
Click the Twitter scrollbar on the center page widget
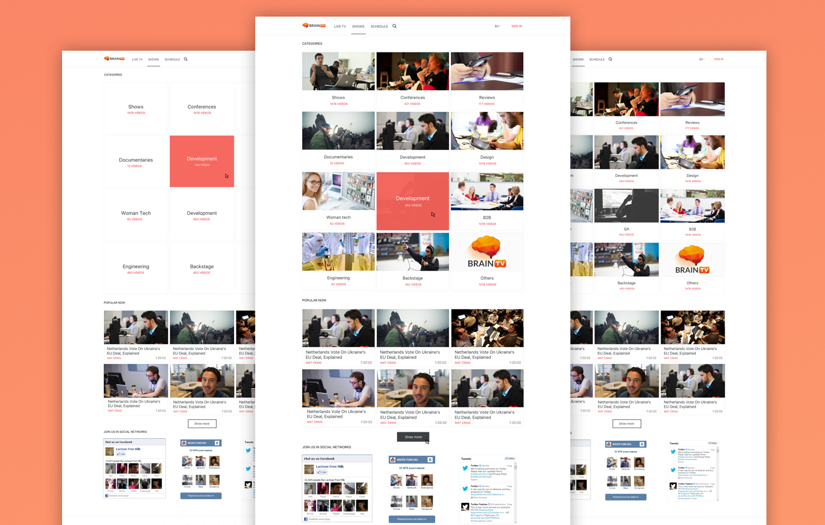(x=516, y=492)
